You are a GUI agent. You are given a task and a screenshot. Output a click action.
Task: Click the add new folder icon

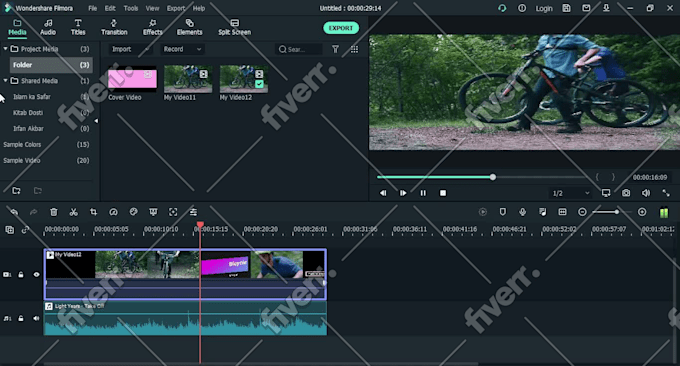pos(16,191)
